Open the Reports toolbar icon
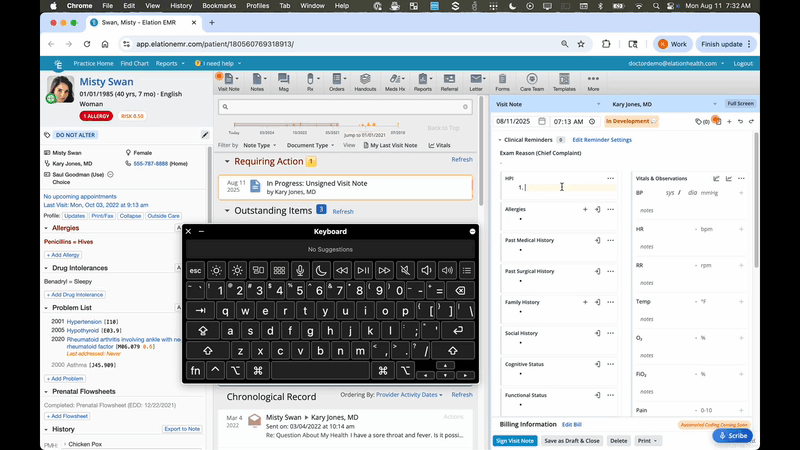This screenshot has width=800, height=450. [x=422, y=82]
